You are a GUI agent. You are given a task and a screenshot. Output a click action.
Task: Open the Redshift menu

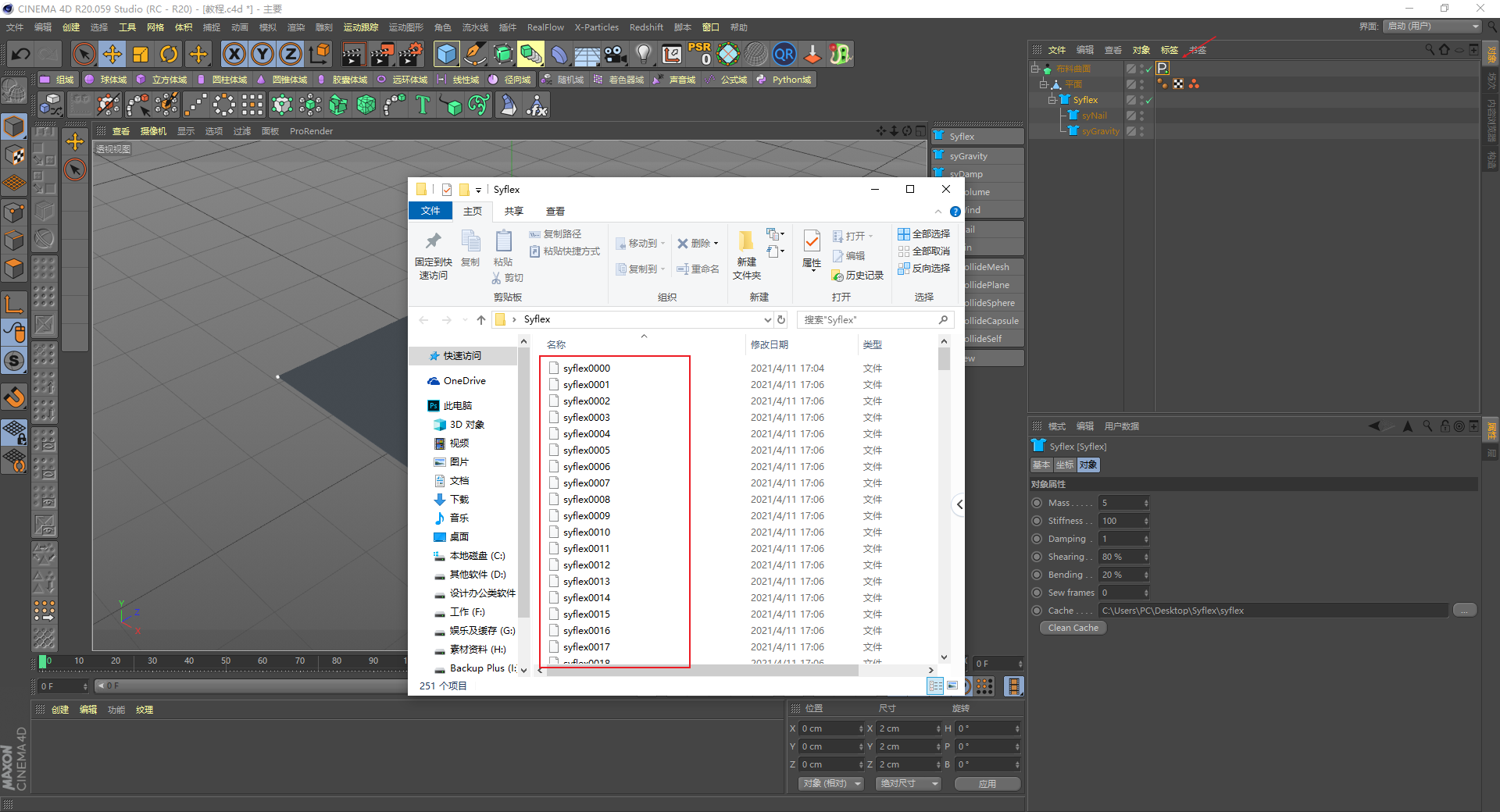point(646,27)
